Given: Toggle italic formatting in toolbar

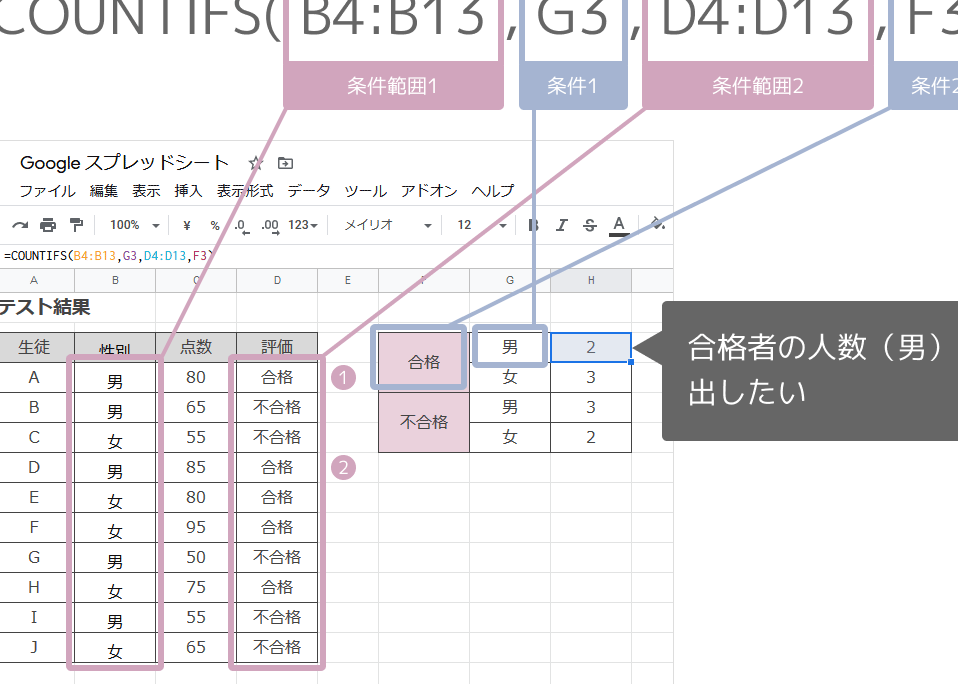Looking at the screenshot, I should pos(561,225).
